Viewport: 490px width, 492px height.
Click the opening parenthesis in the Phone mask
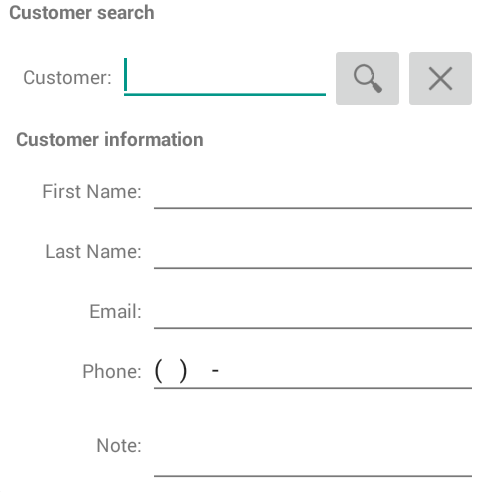tap(159, 371)
